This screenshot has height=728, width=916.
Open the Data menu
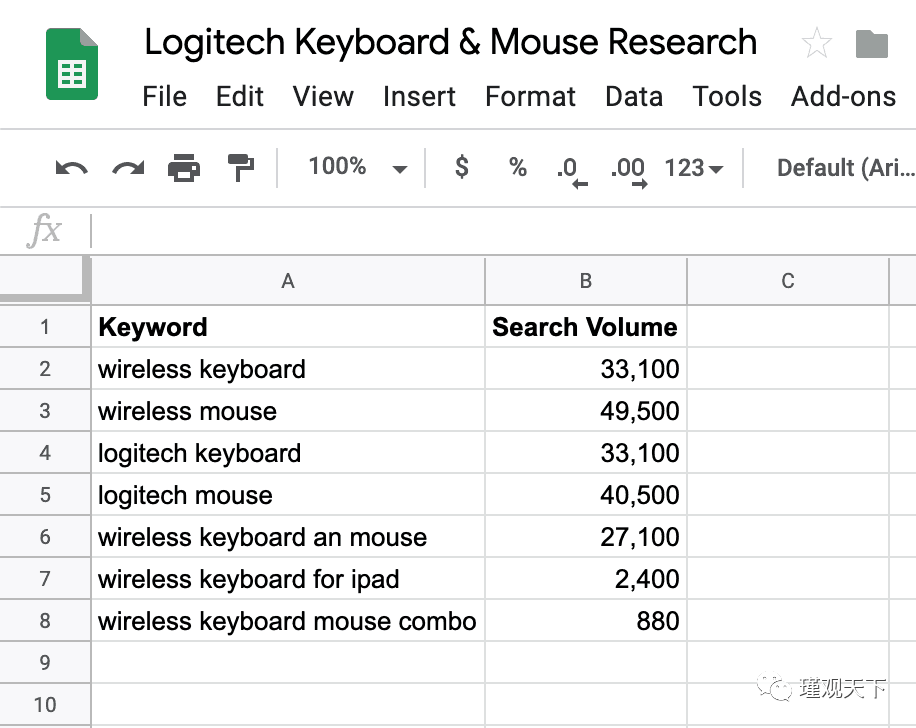pos(633,97)
